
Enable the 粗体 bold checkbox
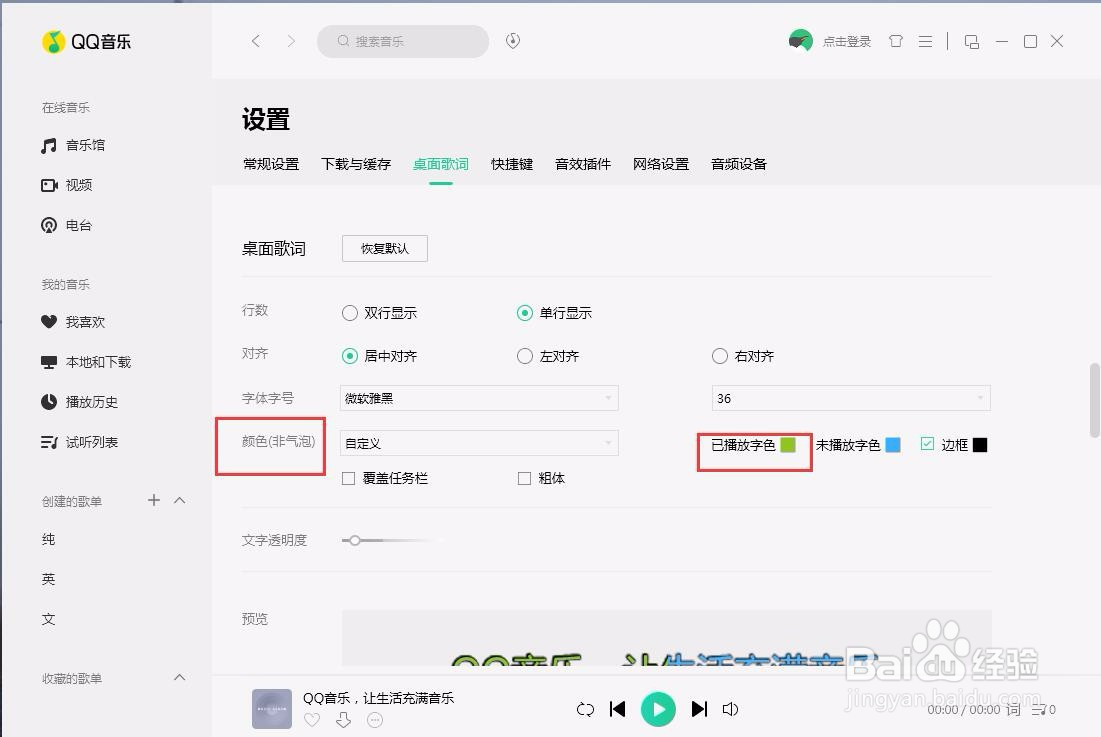click(524, 478)
